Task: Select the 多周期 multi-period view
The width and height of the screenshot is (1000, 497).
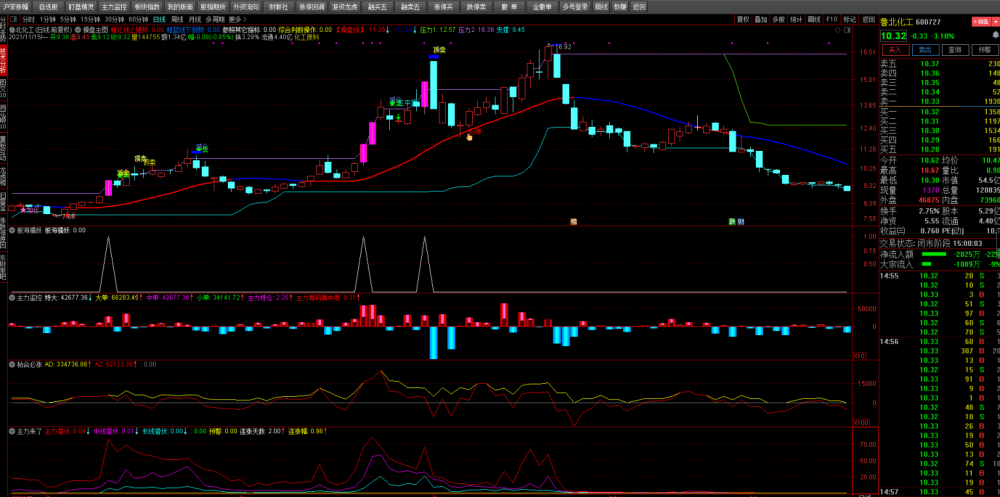Action: pyautogui.click(x=216, y=19)
